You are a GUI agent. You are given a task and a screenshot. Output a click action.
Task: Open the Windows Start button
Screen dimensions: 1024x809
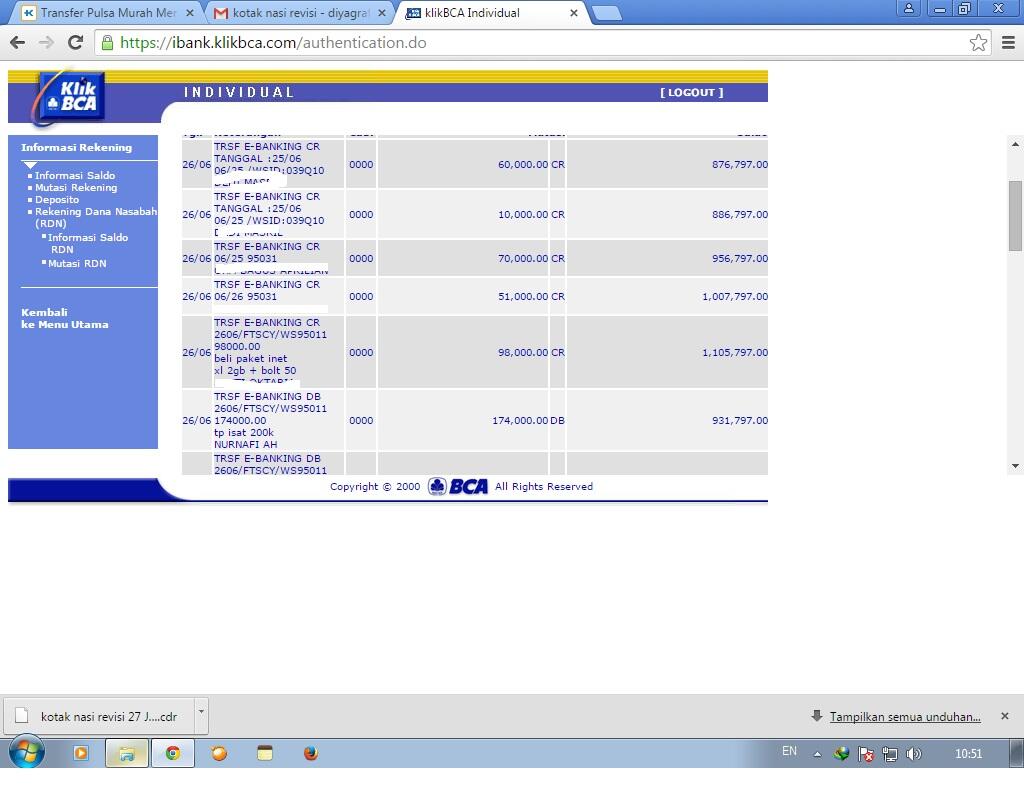(27, 753)
